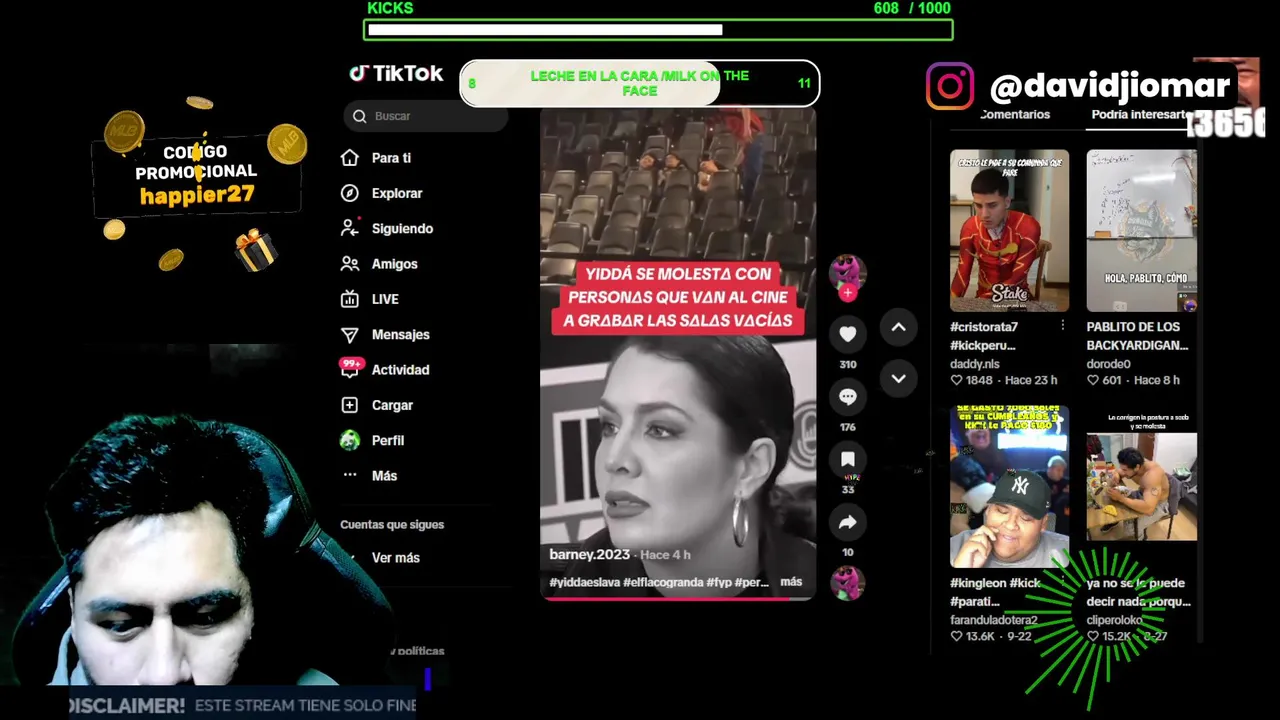1280x720 pixels.
Task: Expand the caption with más
Action: click(x=791, y=581)
